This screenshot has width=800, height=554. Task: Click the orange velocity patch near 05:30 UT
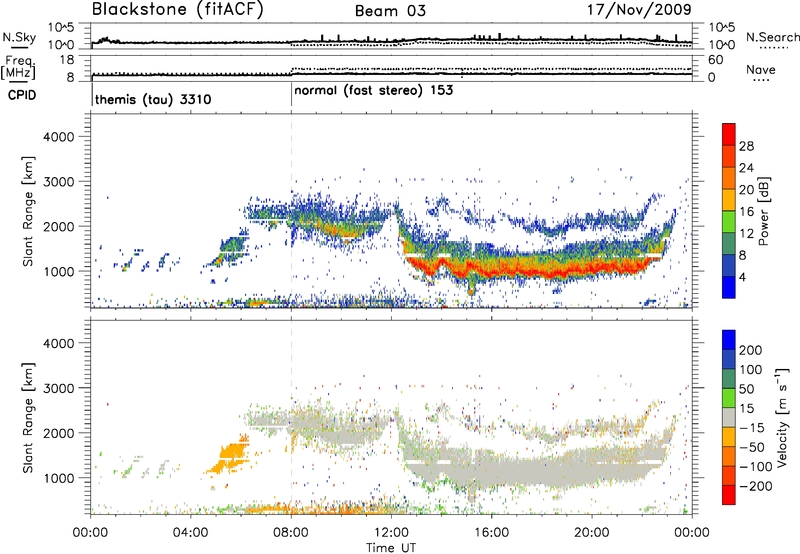231,455
